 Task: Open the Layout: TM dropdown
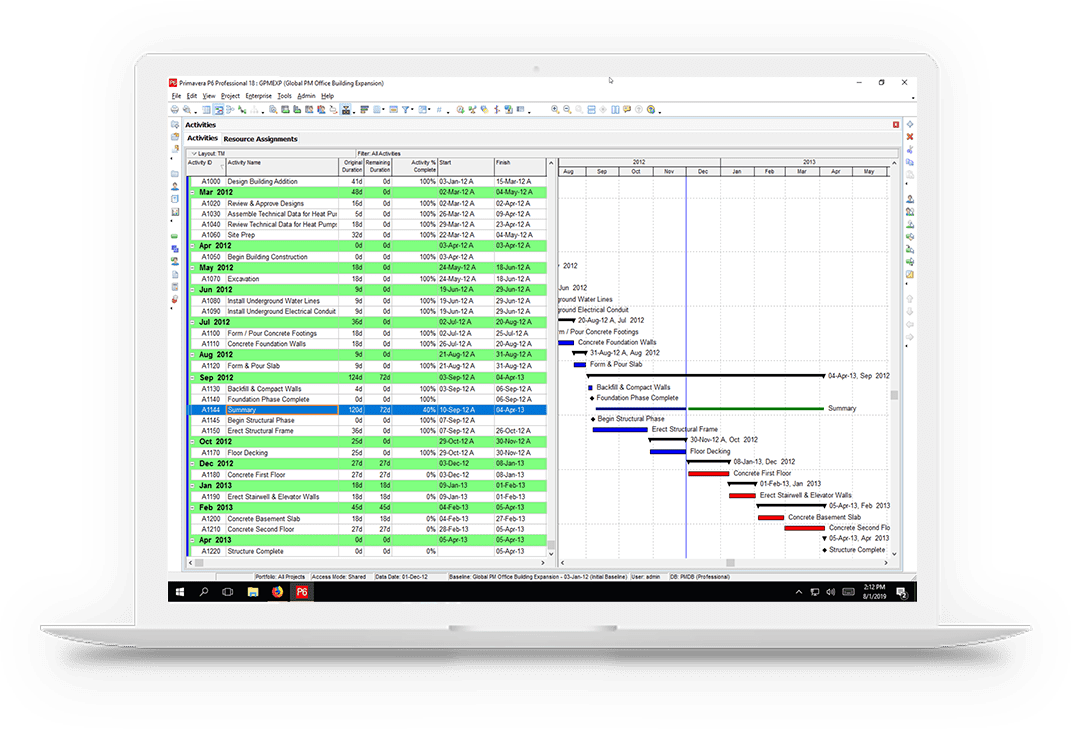coord(208,154)
